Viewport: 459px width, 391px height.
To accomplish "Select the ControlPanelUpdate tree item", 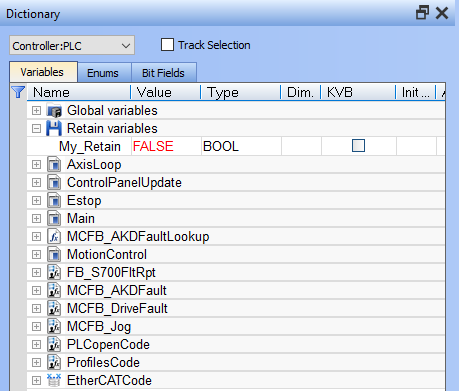I will [124, 183].
